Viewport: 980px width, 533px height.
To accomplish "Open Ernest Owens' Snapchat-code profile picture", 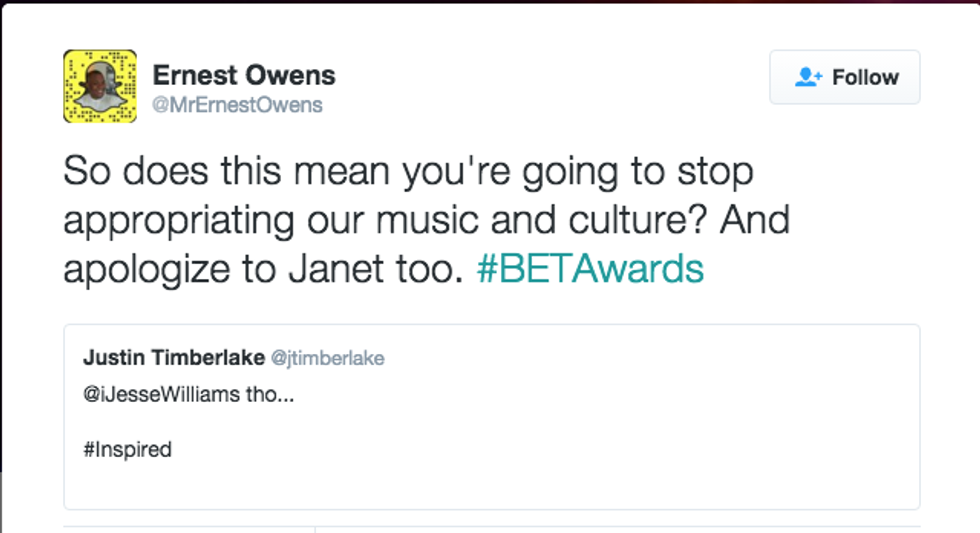I will pyautogui.click(x=100, y=87).
